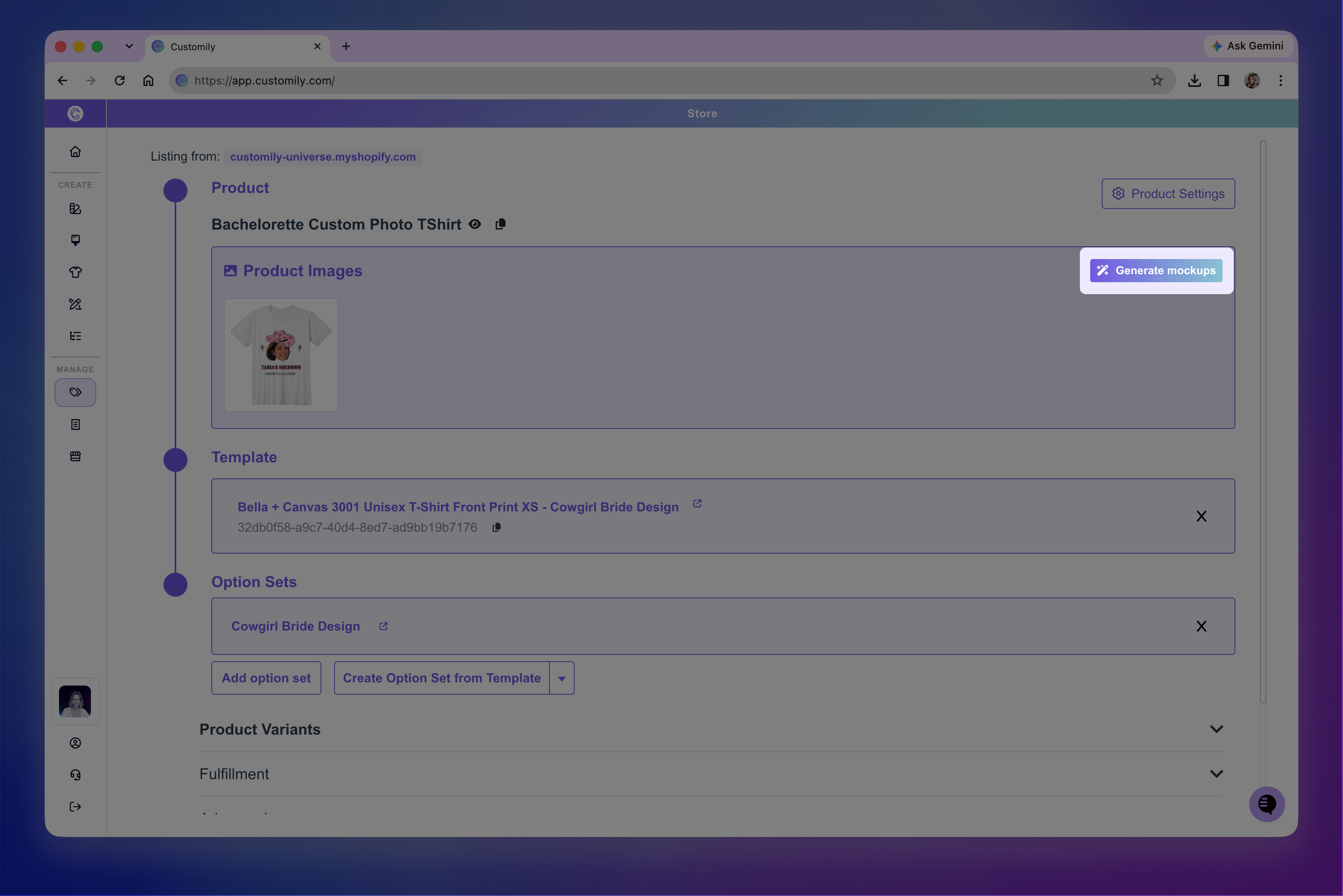Viewport: 1343px width, 896px height.
Task: Click the logout icon in the sidebar
Action: coord(75,807)
